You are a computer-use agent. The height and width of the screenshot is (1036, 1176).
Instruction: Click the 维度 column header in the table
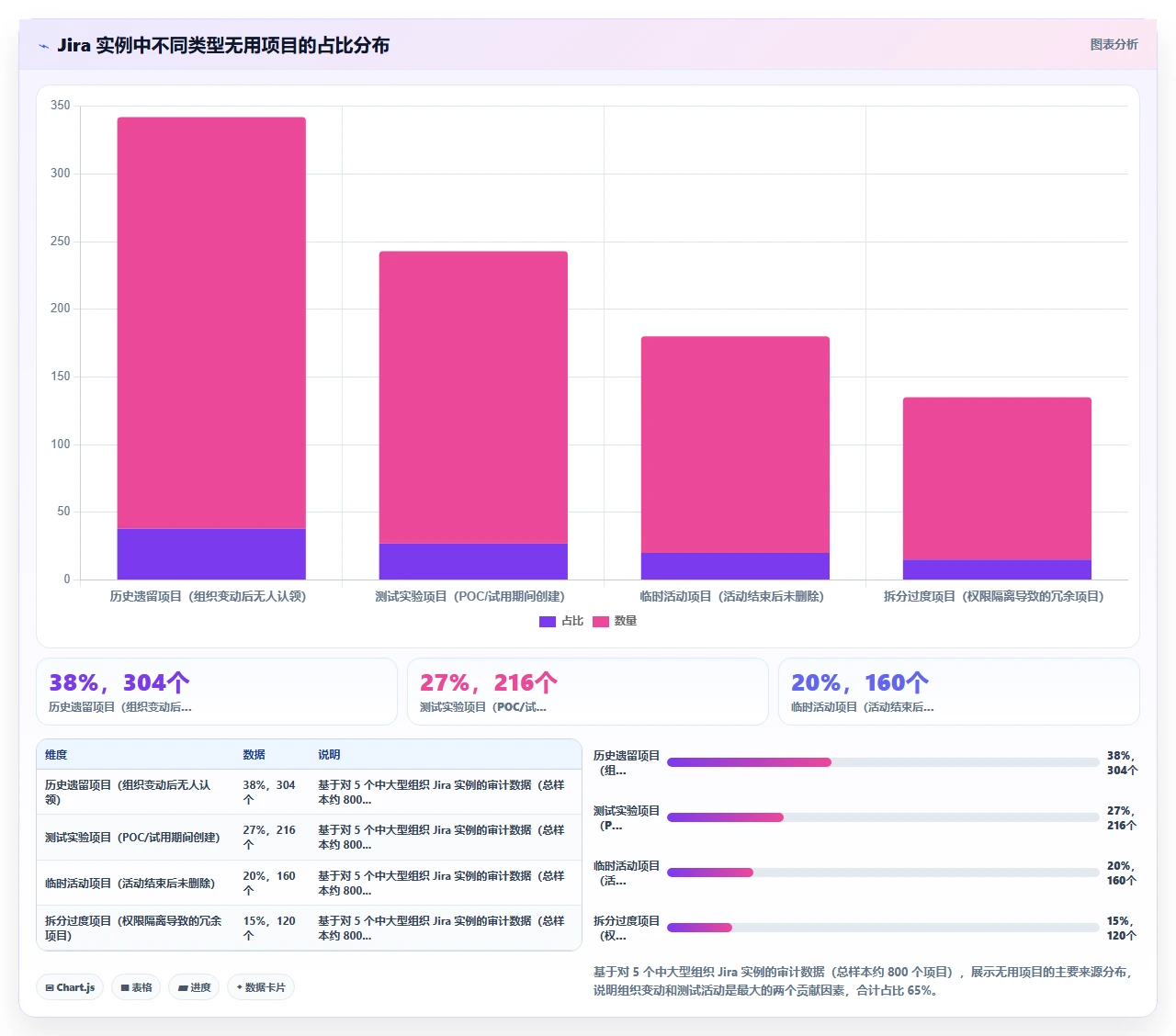56,755
